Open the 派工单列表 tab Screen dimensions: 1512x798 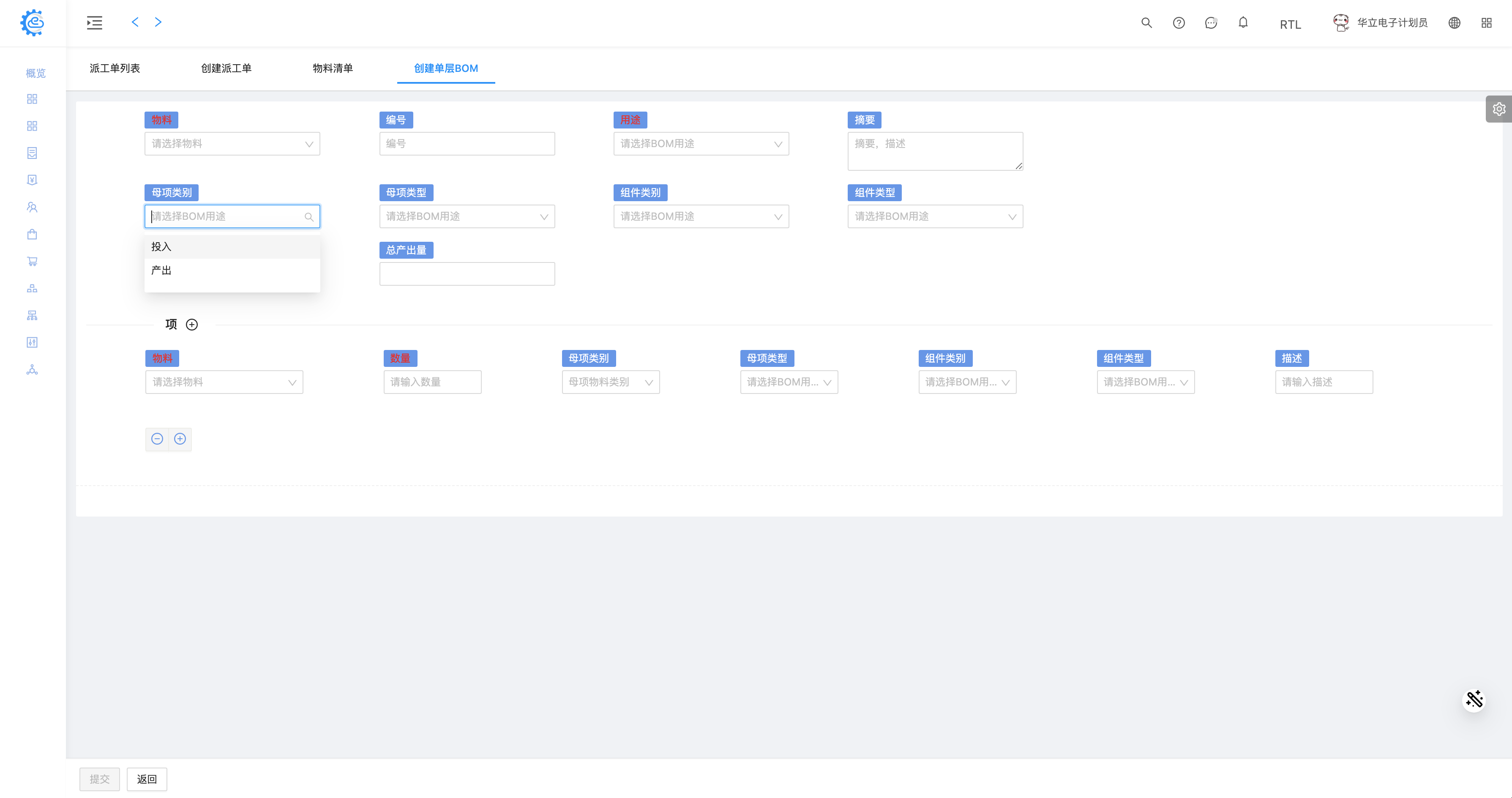click(x=115, y=68)
